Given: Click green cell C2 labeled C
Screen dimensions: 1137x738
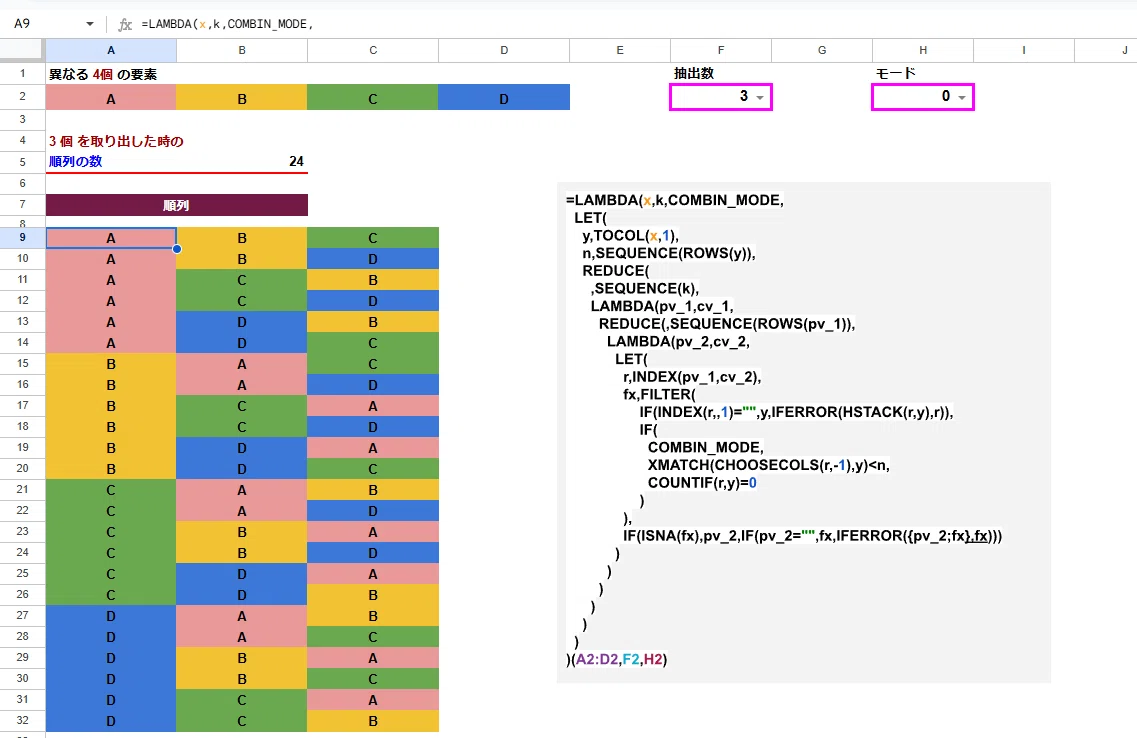Looking at the screenshot, I should 373,97.
